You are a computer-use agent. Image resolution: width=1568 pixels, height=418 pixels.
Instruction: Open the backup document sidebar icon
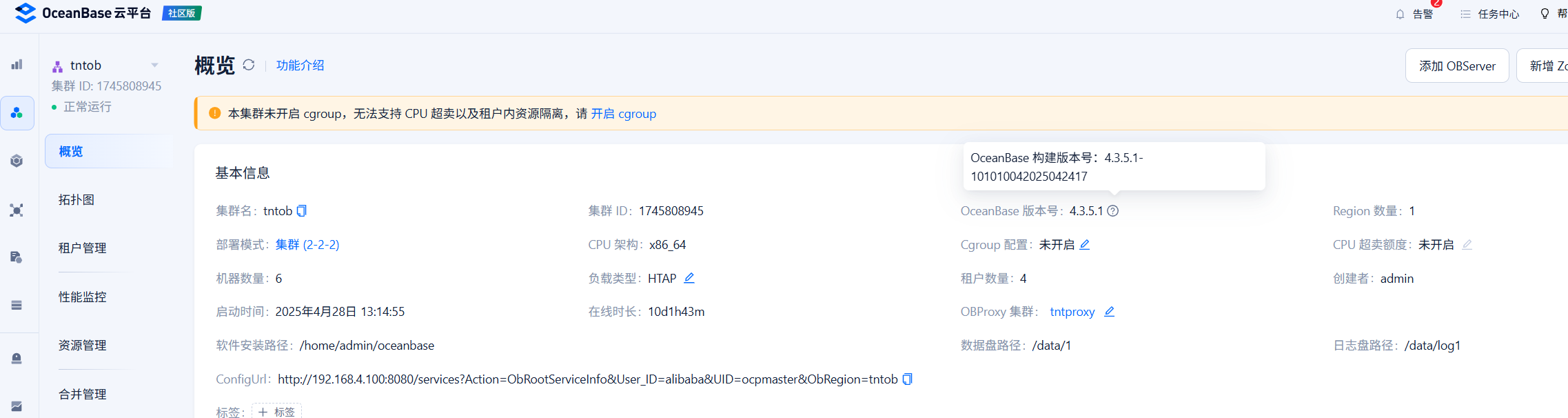click(17, 257)
